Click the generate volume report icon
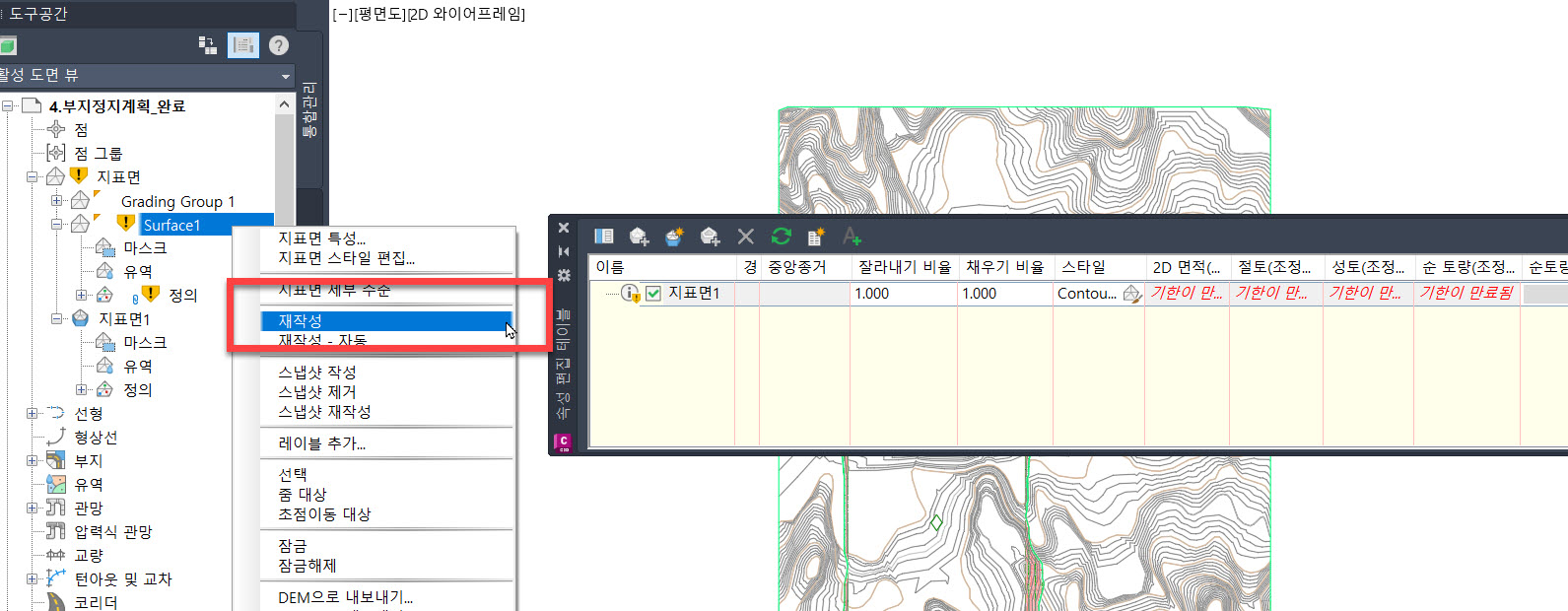The image size is (1568, 611). pos(816,237)
